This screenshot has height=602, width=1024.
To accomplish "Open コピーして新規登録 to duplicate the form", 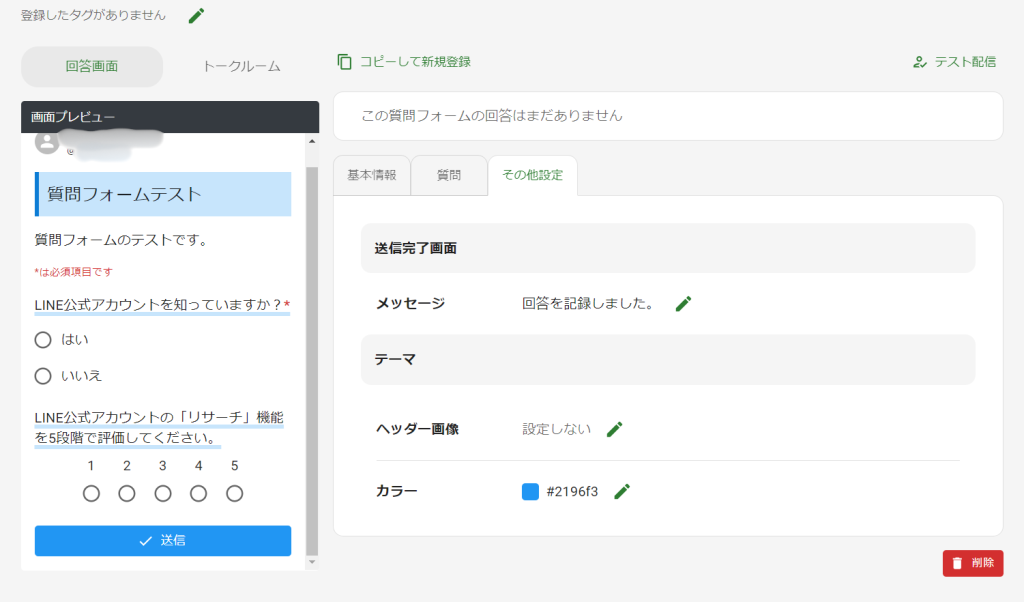I will [x=412, y=61].
